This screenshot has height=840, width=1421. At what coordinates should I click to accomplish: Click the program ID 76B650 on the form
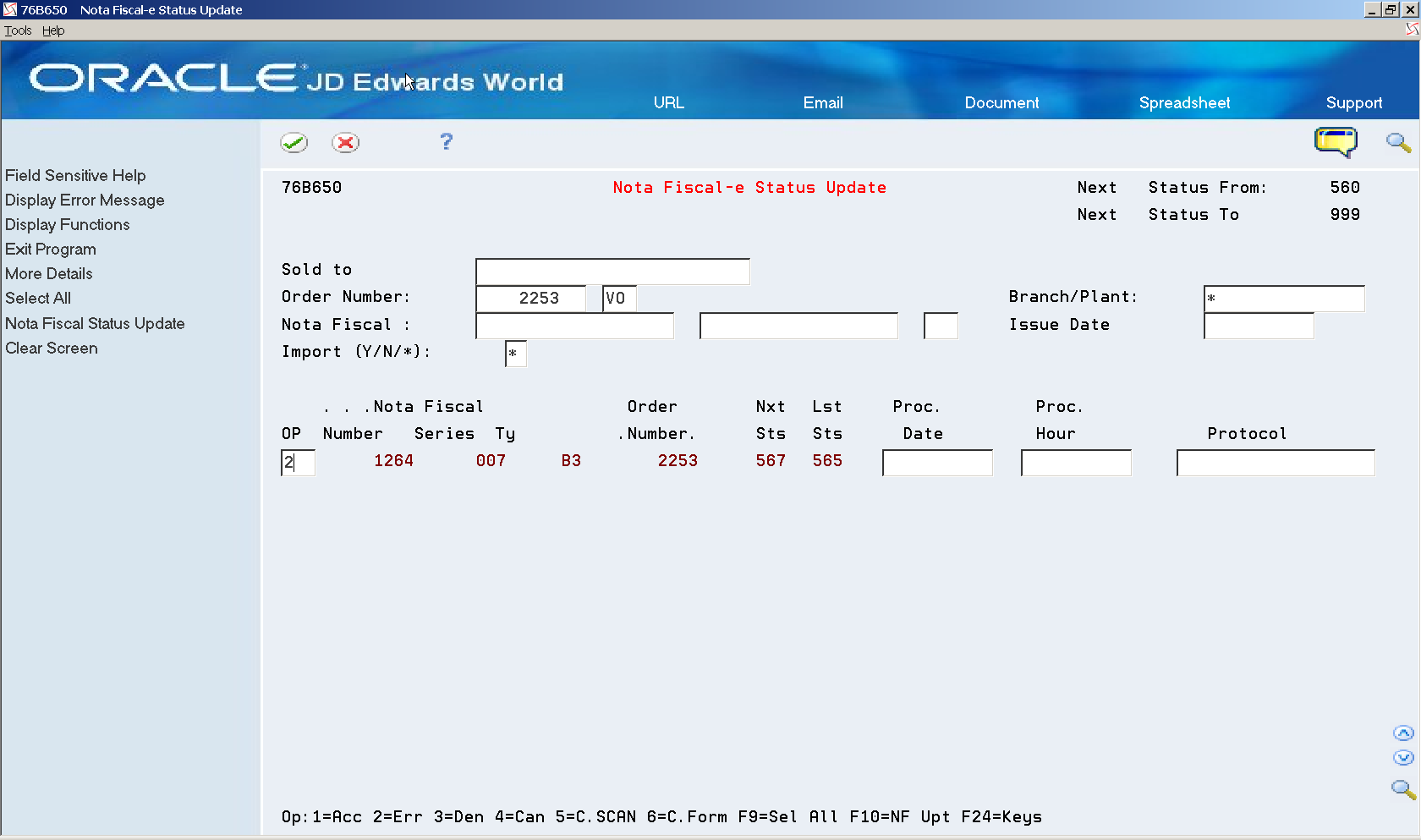[311, 188]
